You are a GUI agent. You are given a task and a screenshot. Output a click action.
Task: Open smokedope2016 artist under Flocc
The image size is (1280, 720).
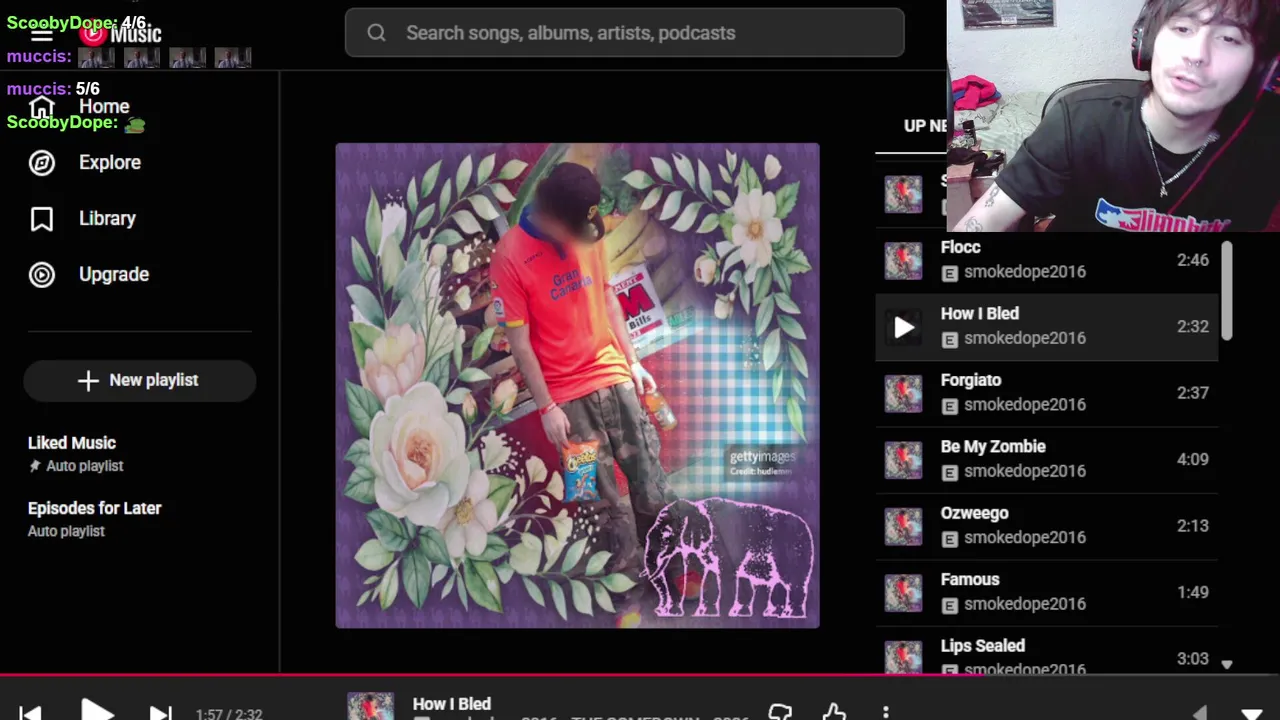1025,272
